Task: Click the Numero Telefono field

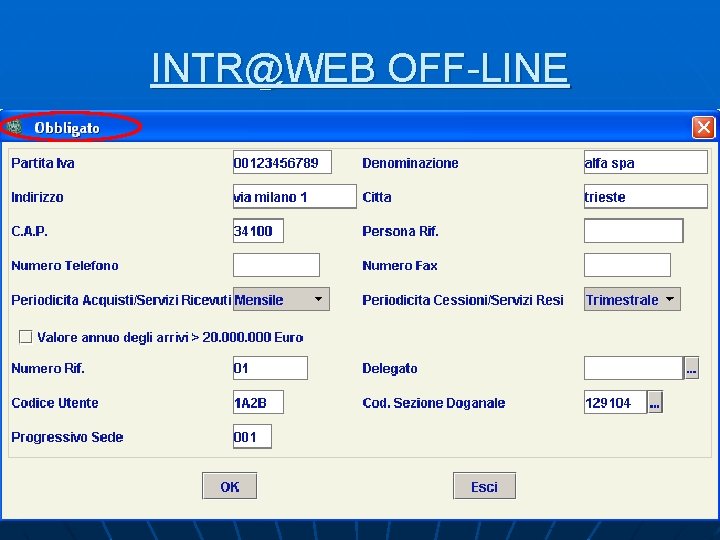Action: pos(276,265)
